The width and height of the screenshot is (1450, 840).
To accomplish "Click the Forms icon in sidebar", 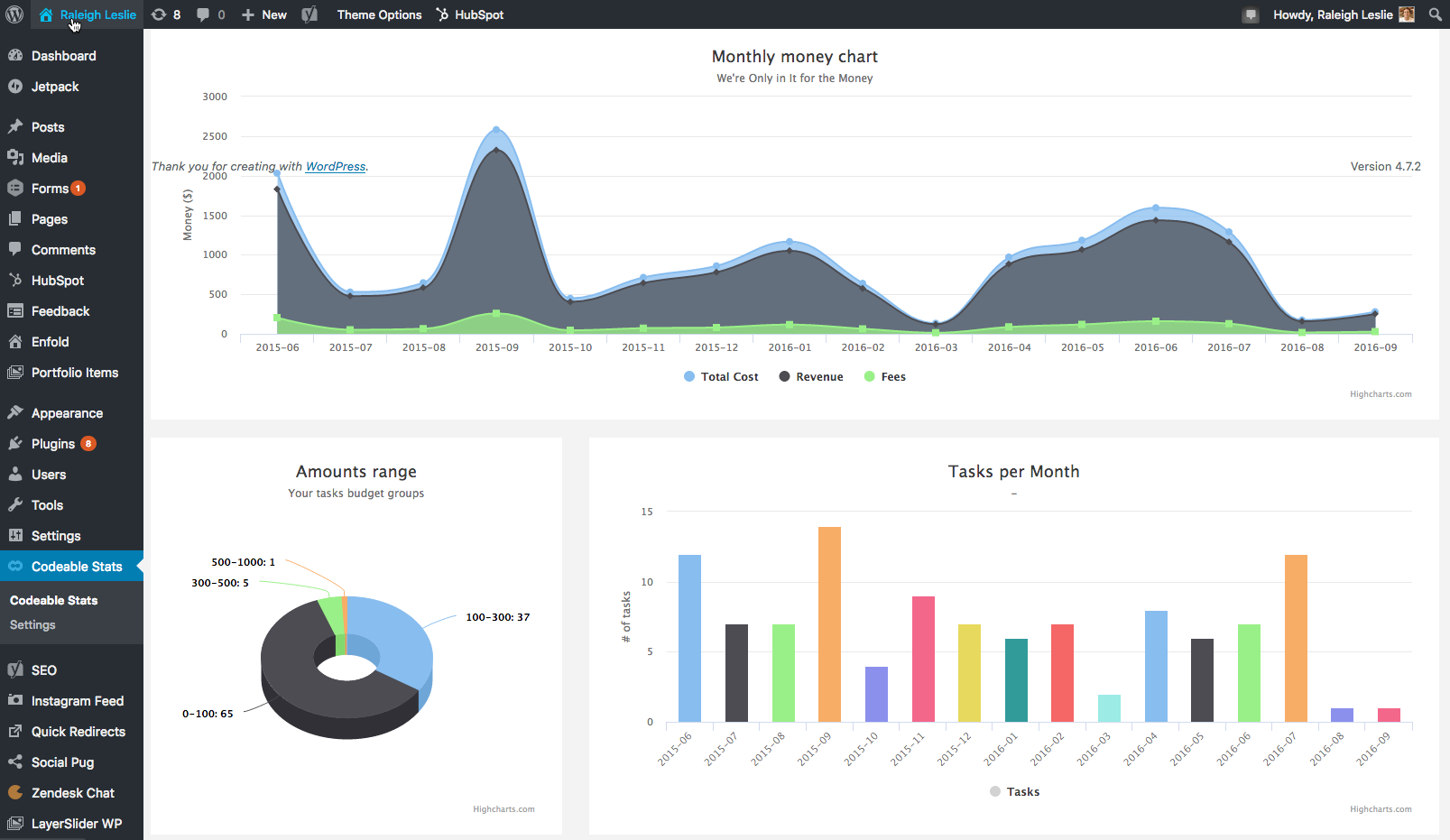I will [x=15, y=189].
